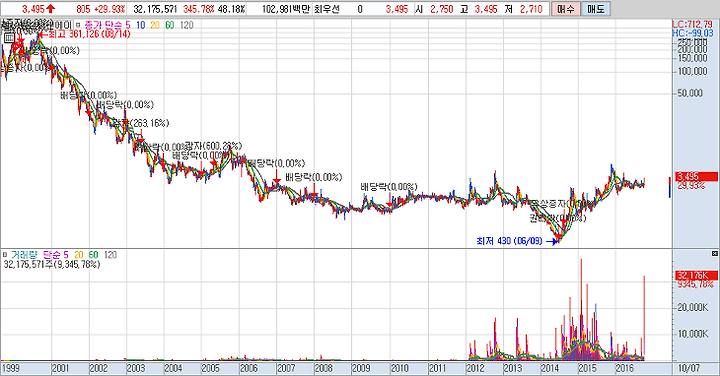720x376 pixels.
Task: Select the 5-day price moving average label
Action: 128,25
